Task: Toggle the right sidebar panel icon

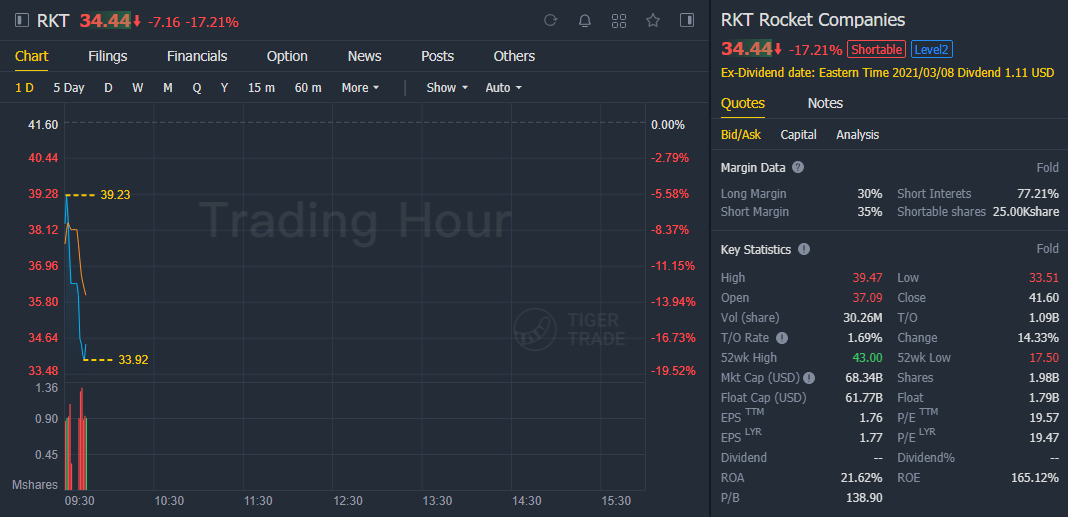Action: [687, 20]
